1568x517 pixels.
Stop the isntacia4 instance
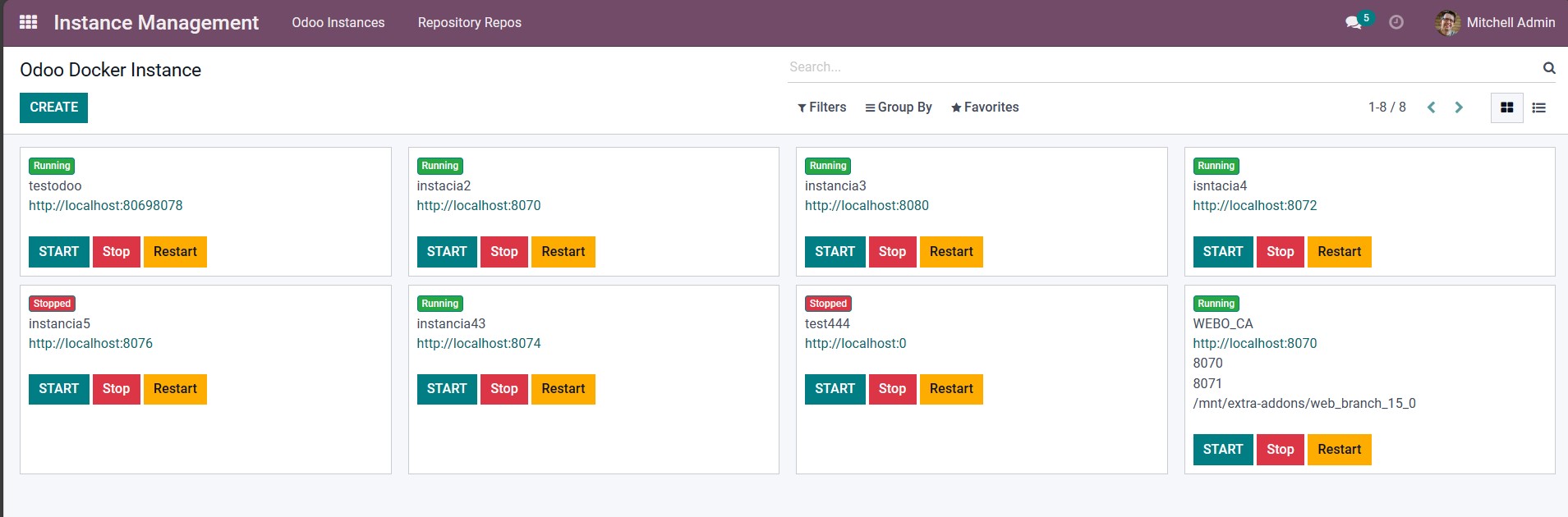pyautogui.click(x=1281, y=252)
